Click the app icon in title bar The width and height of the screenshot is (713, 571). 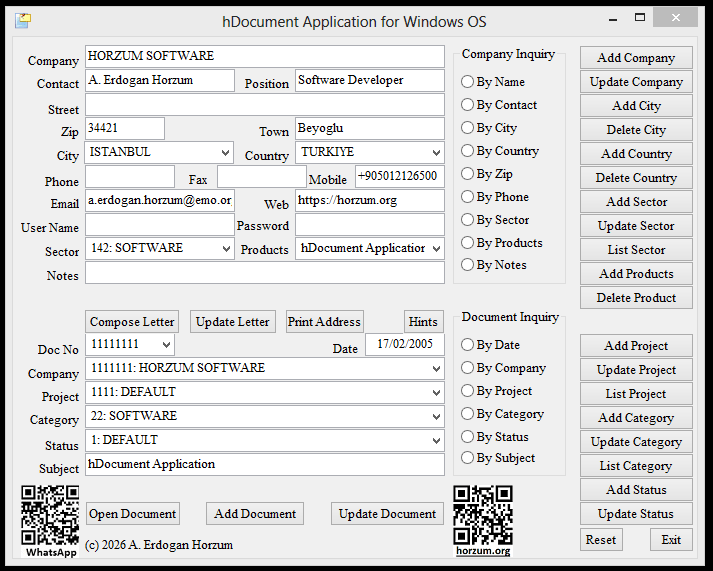coord(23,21)
